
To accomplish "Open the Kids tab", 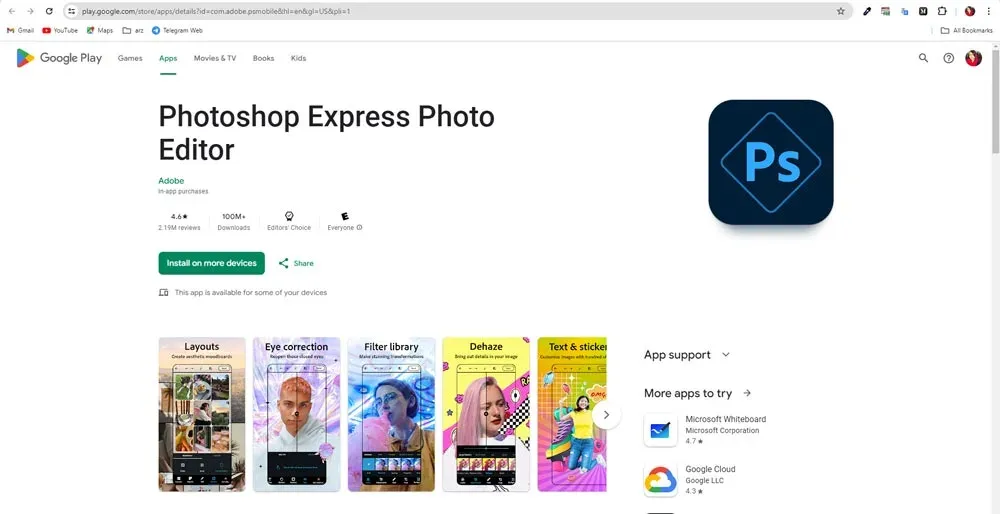I will coord(298,58).
